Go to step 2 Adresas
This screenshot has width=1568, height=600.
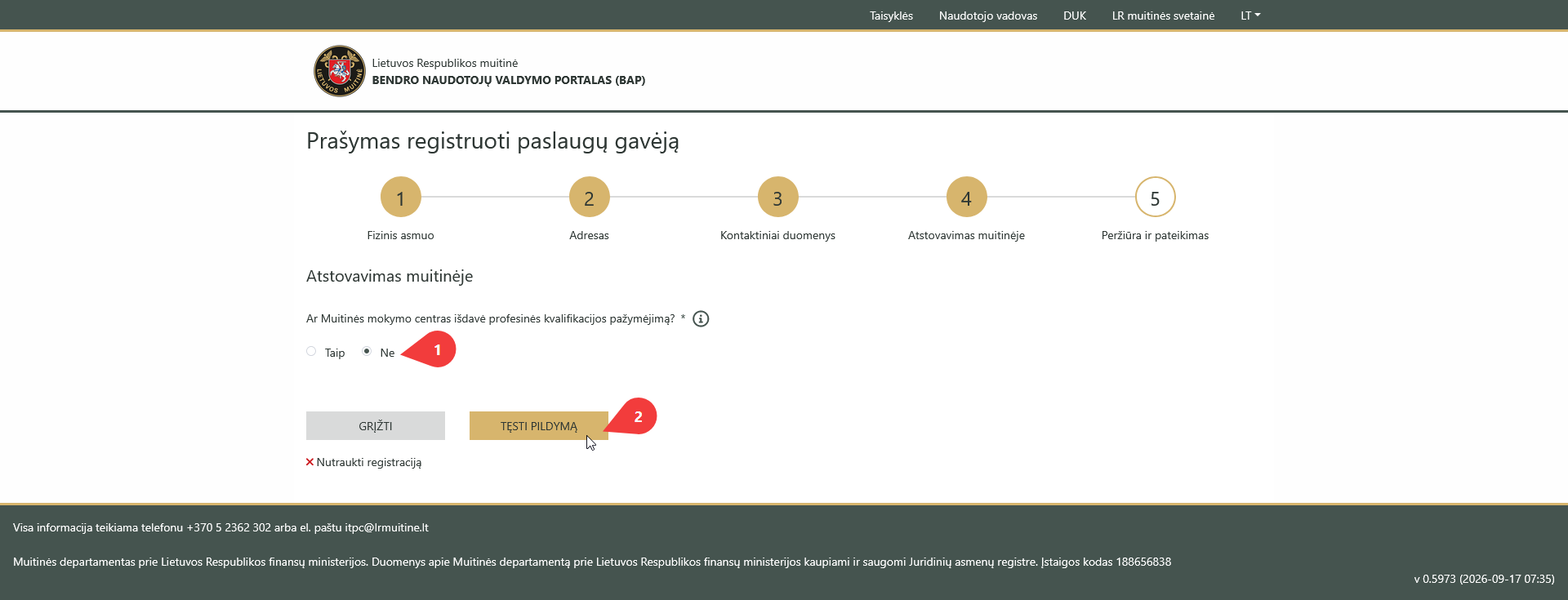(589, 197)
